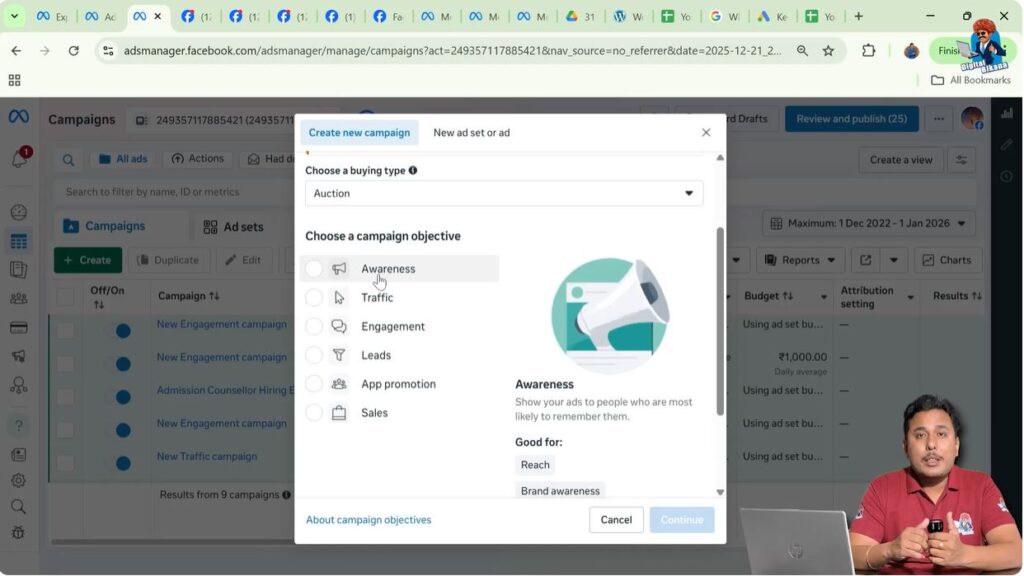Click the Meta logo in sidebar
Screen dimensions: 1024x576
tap(18, 116)
